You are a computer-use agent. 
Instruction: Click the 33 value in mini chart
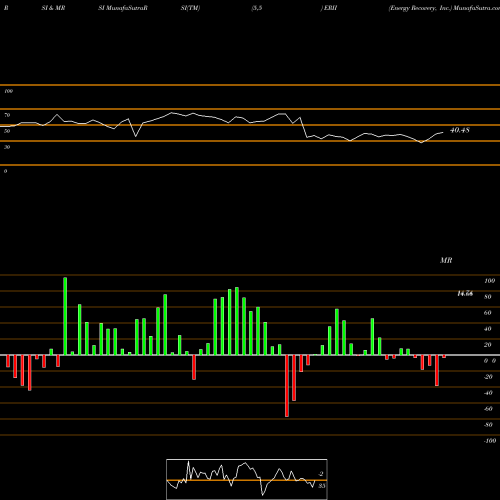click(322, 486)
